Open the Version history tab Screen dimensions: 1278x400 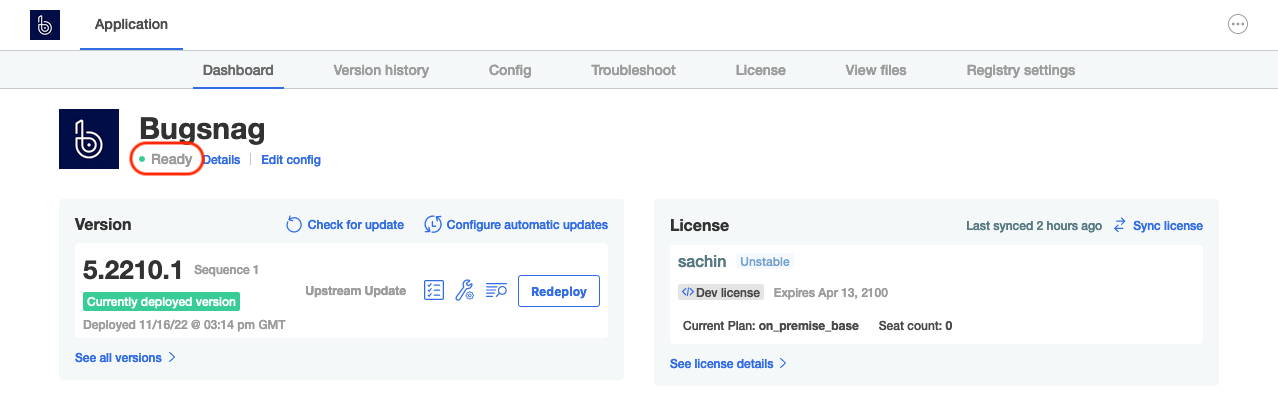[x=381, y=70]
